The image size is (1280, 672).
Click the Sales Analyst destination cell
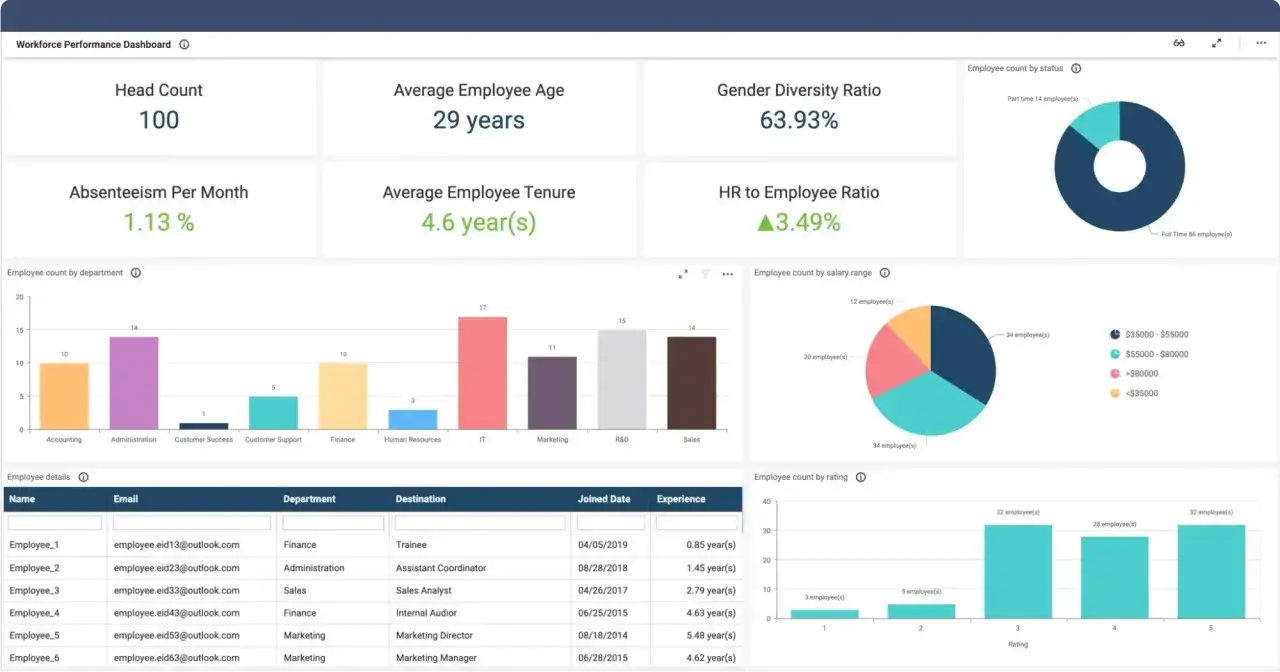click(480, 591)
